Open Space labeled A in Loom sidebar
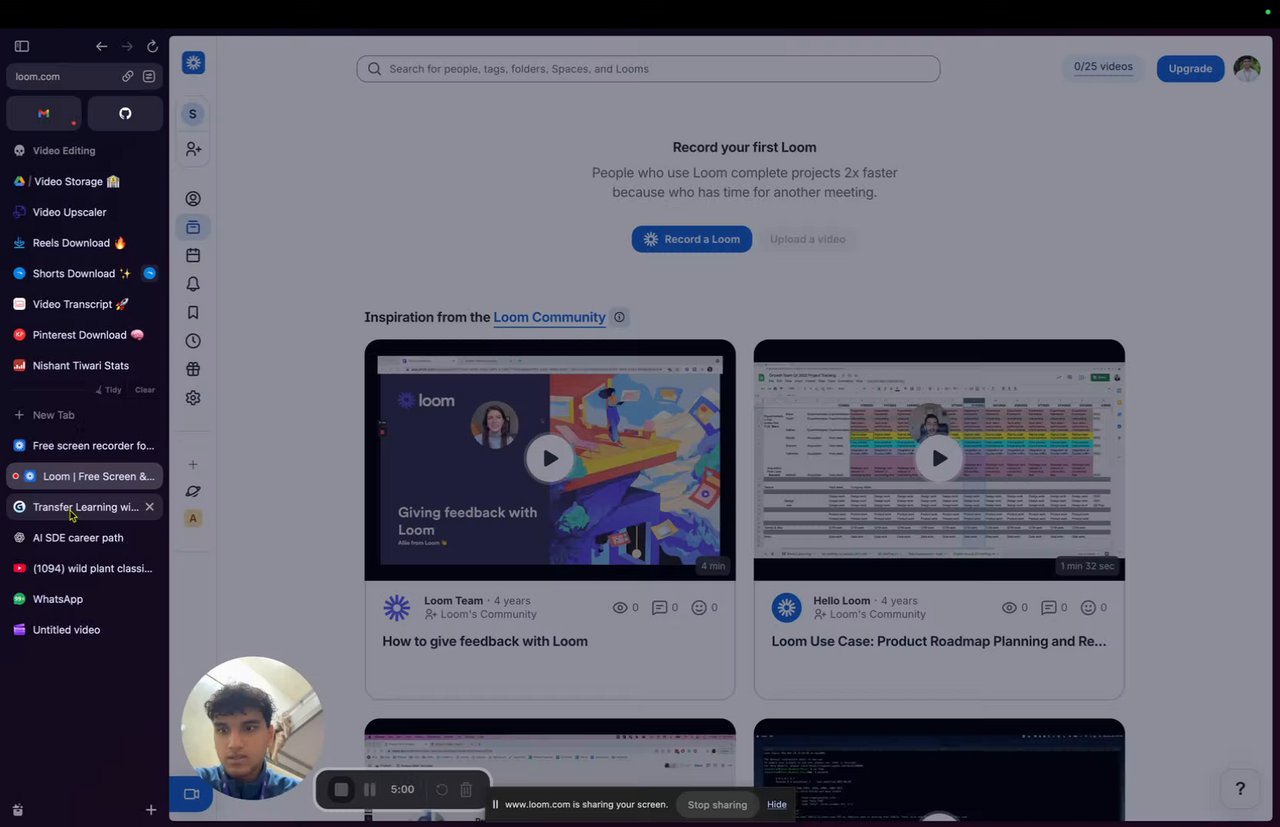Image resolution: width=1280 pixels, height=827 pixels. (193, 518)
